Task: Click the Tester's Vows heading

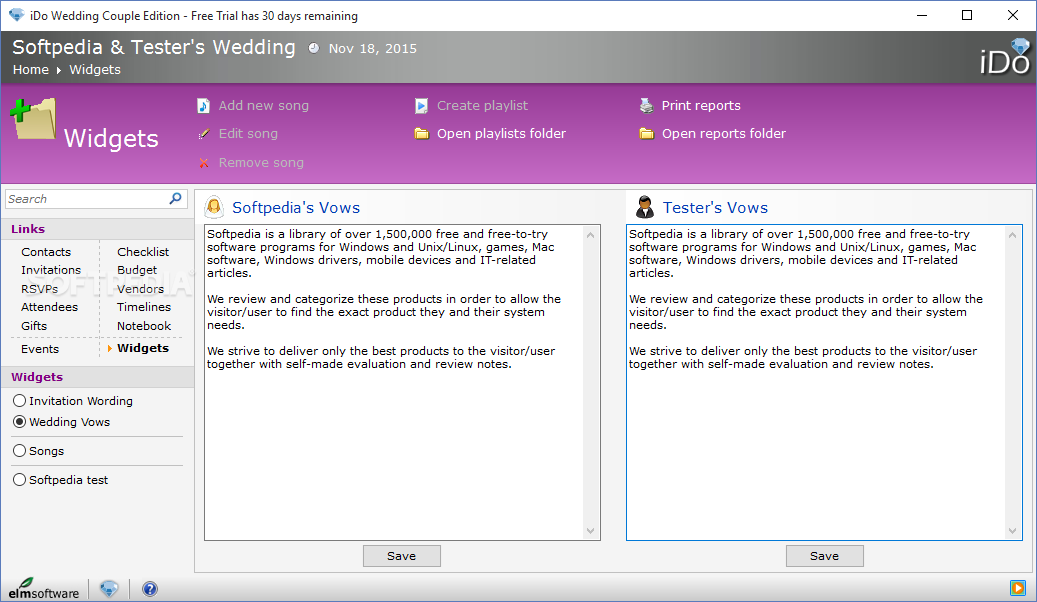Action: [x=715, y=208]
